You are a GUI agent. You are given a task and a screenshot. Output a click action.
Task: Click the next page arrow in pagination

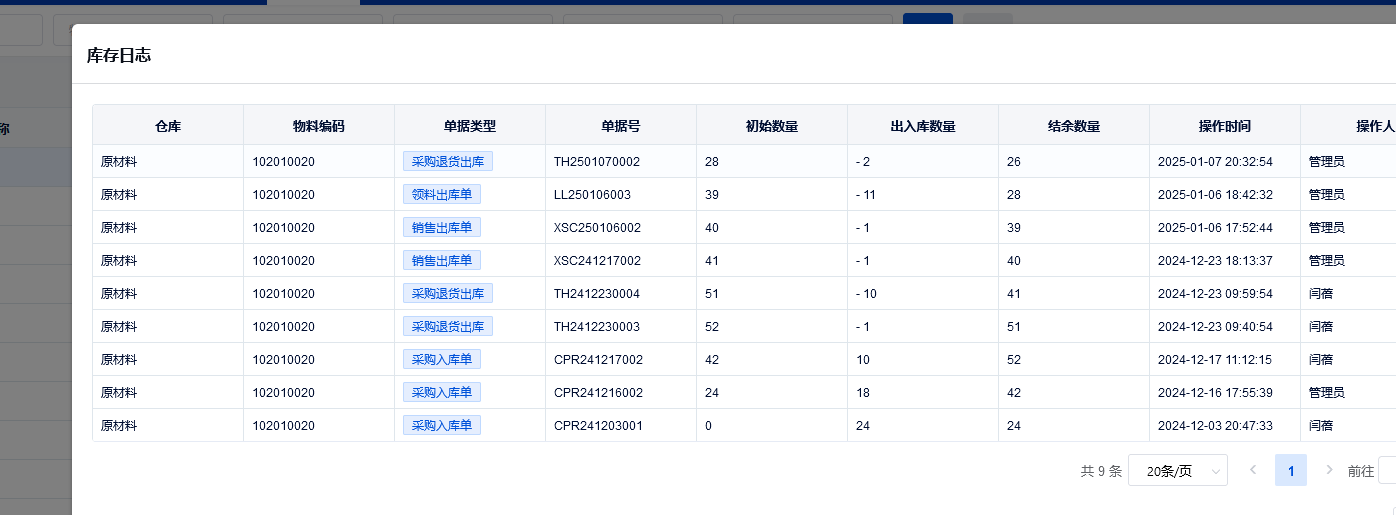(x=1329, y=470)
